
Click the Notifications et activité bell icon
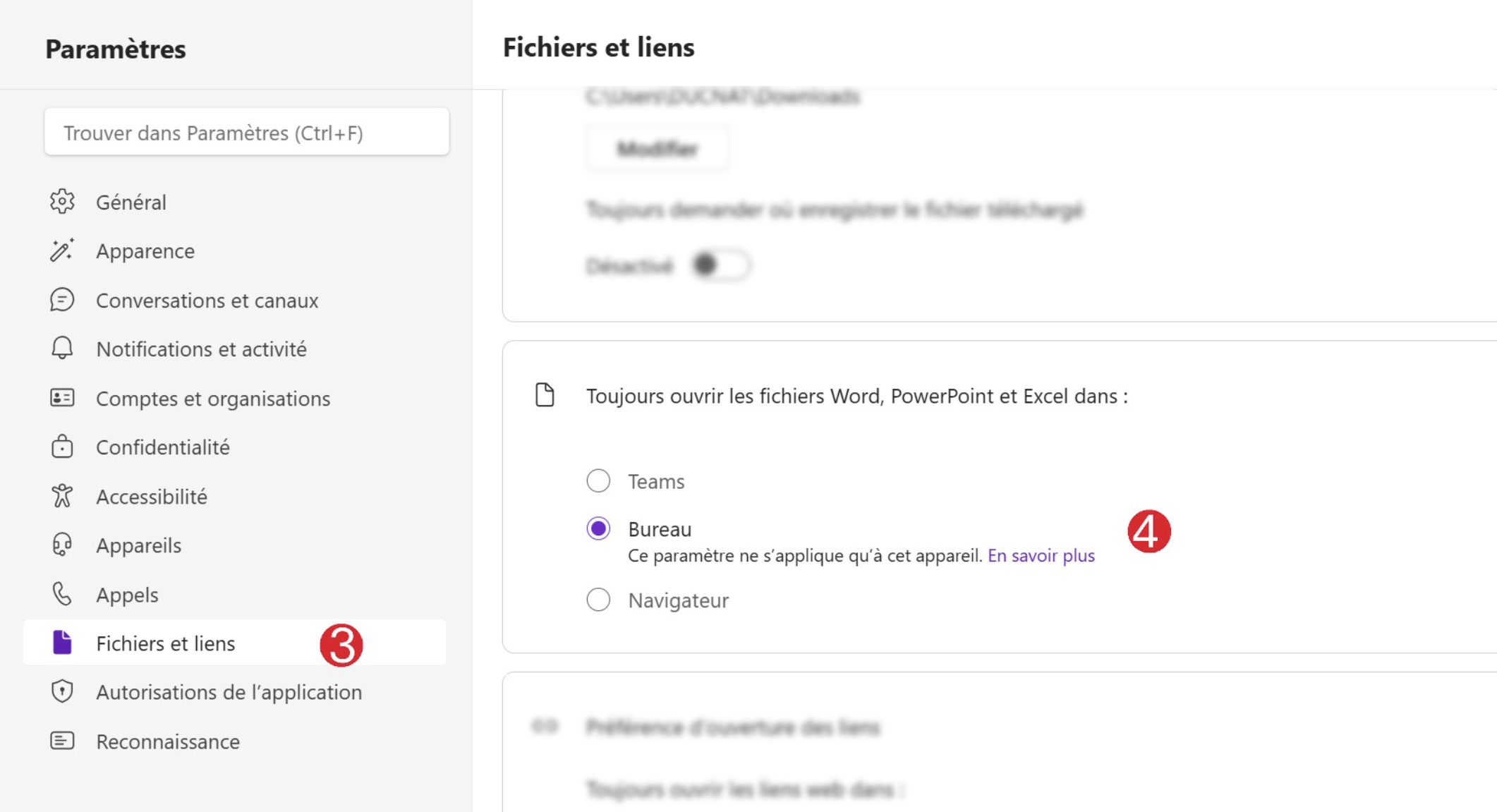(x=62, y=349)
